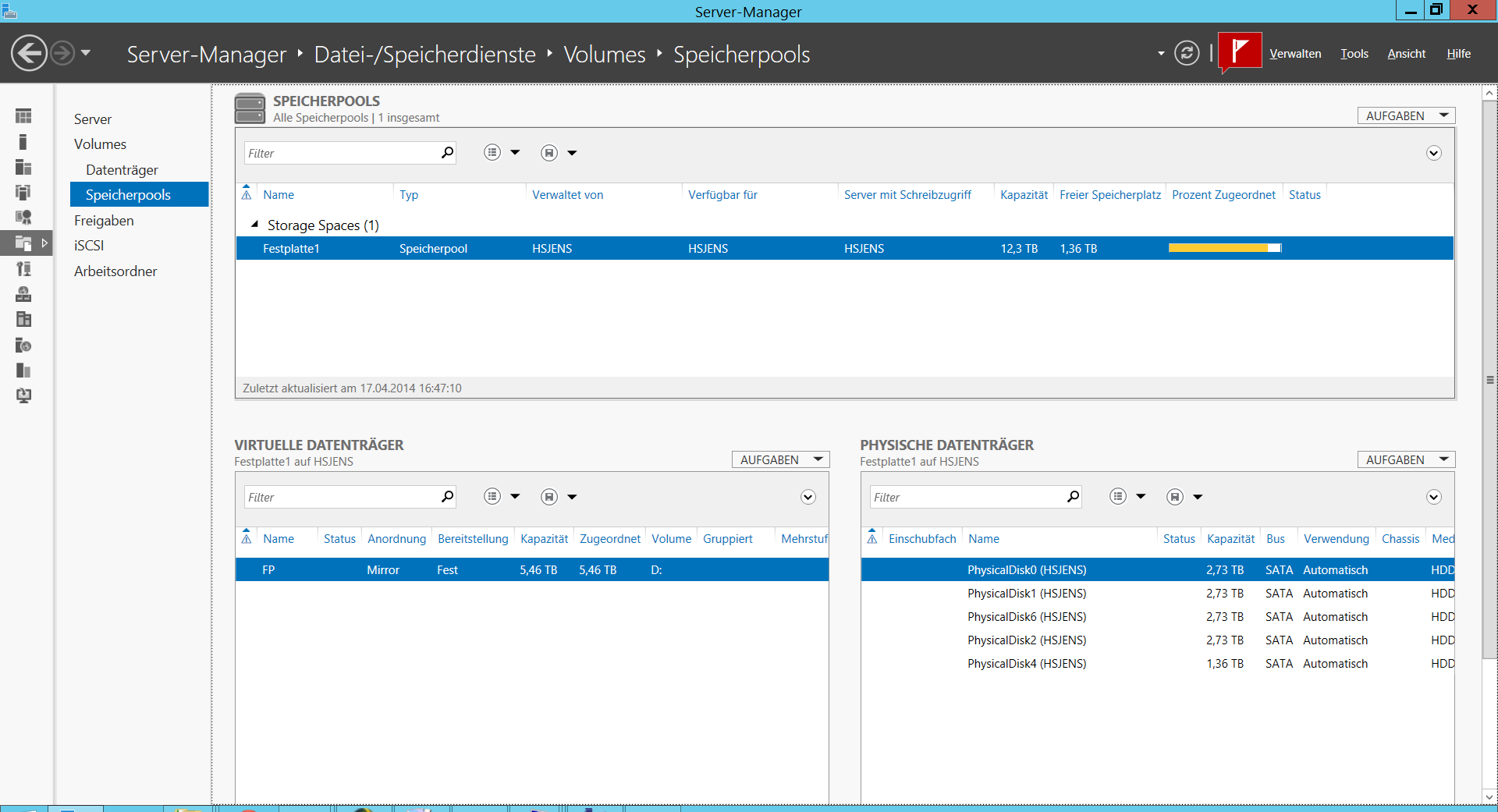Open list criteria icon in Virtuelle Datenträger
The width and height of the screenshot is (1498, 812).
point(492,497)
